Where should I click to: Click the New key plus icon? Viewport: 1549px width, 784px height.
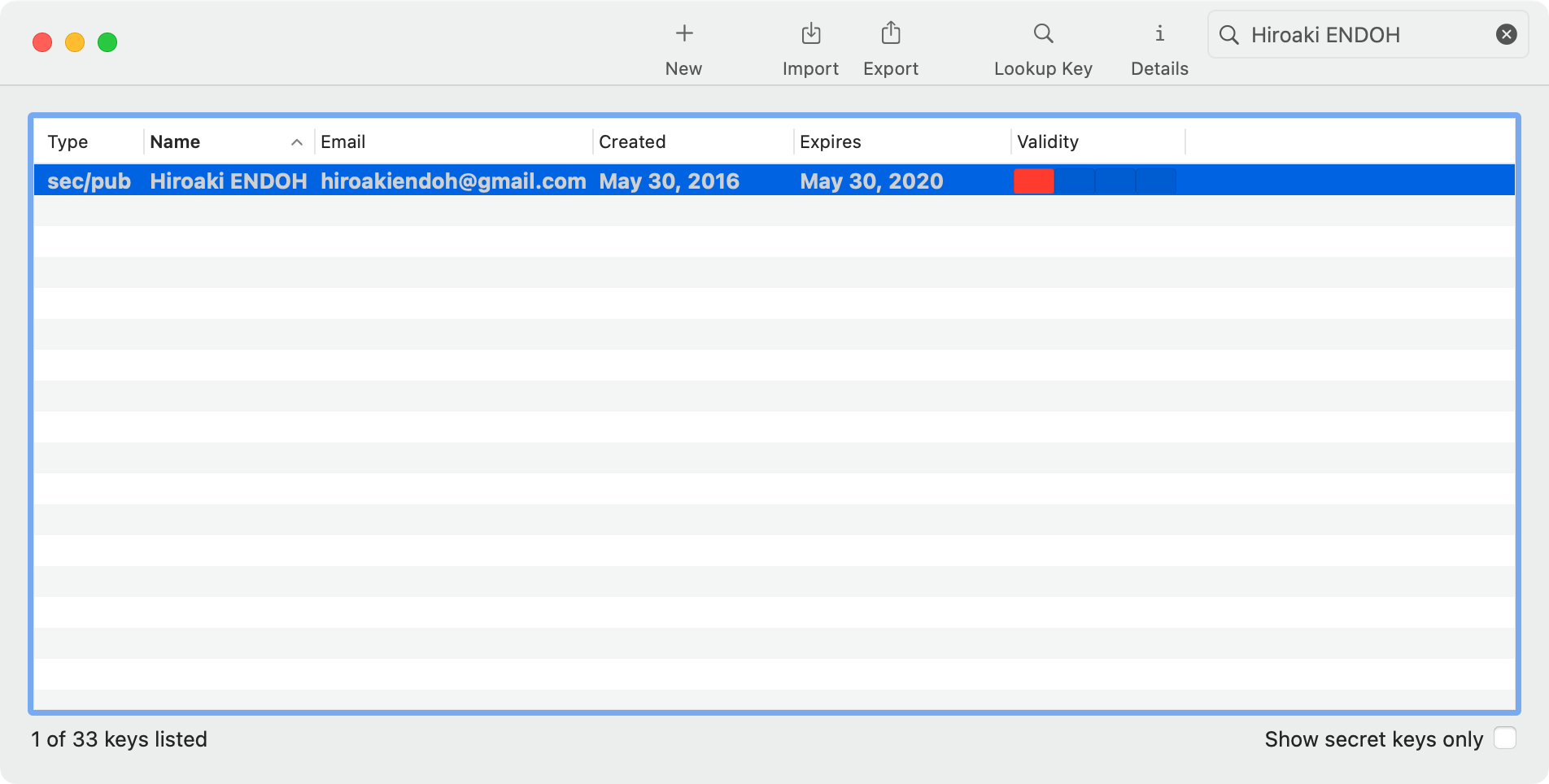[684, 34]
